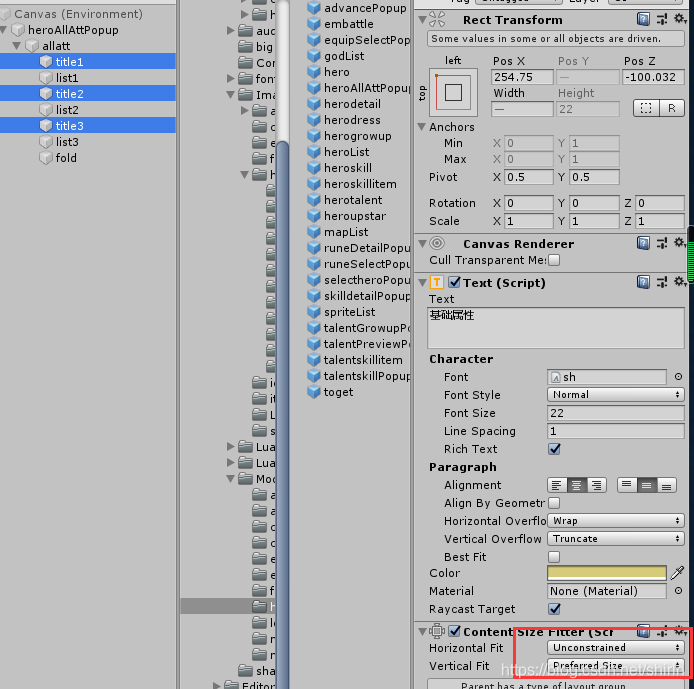This screenshot has width=694, height=689.
Task: Click the herodetail prefab icon
Action: click(x=314, y=104)
